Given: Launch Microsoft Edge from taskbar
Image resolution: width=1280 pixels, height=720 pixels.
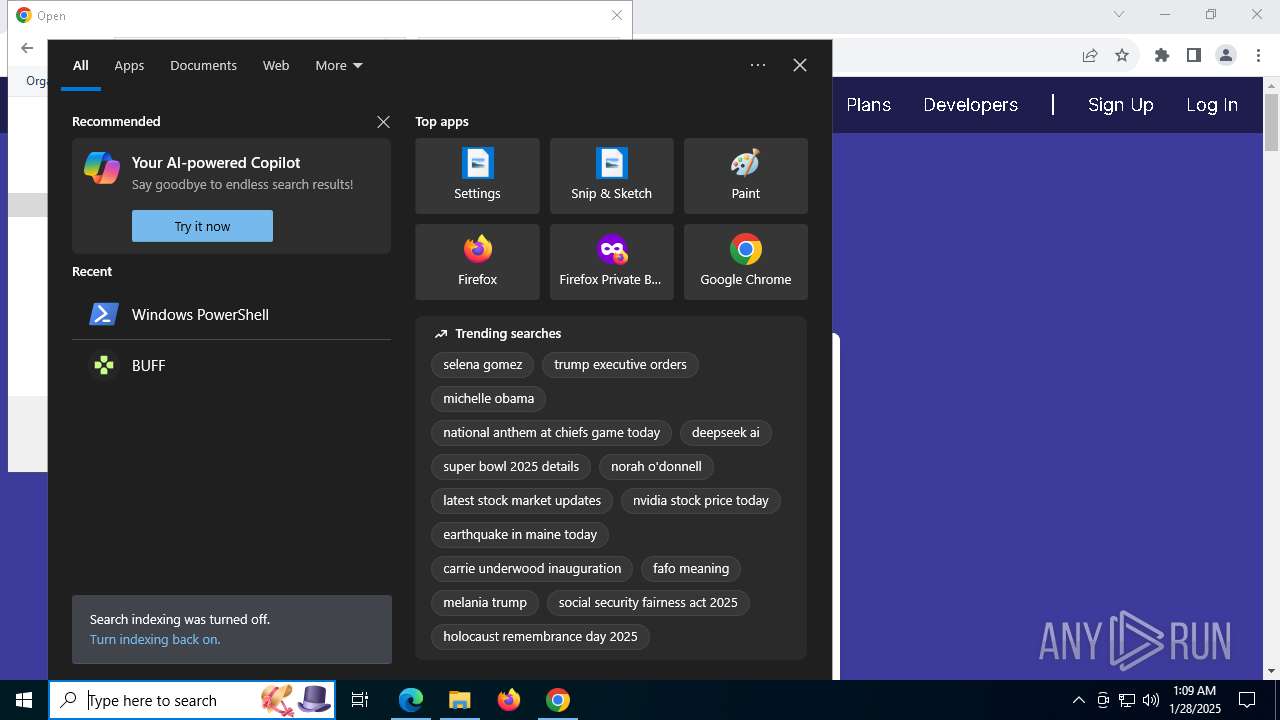Looking at the screenshot, I should (x=411, y=700).
